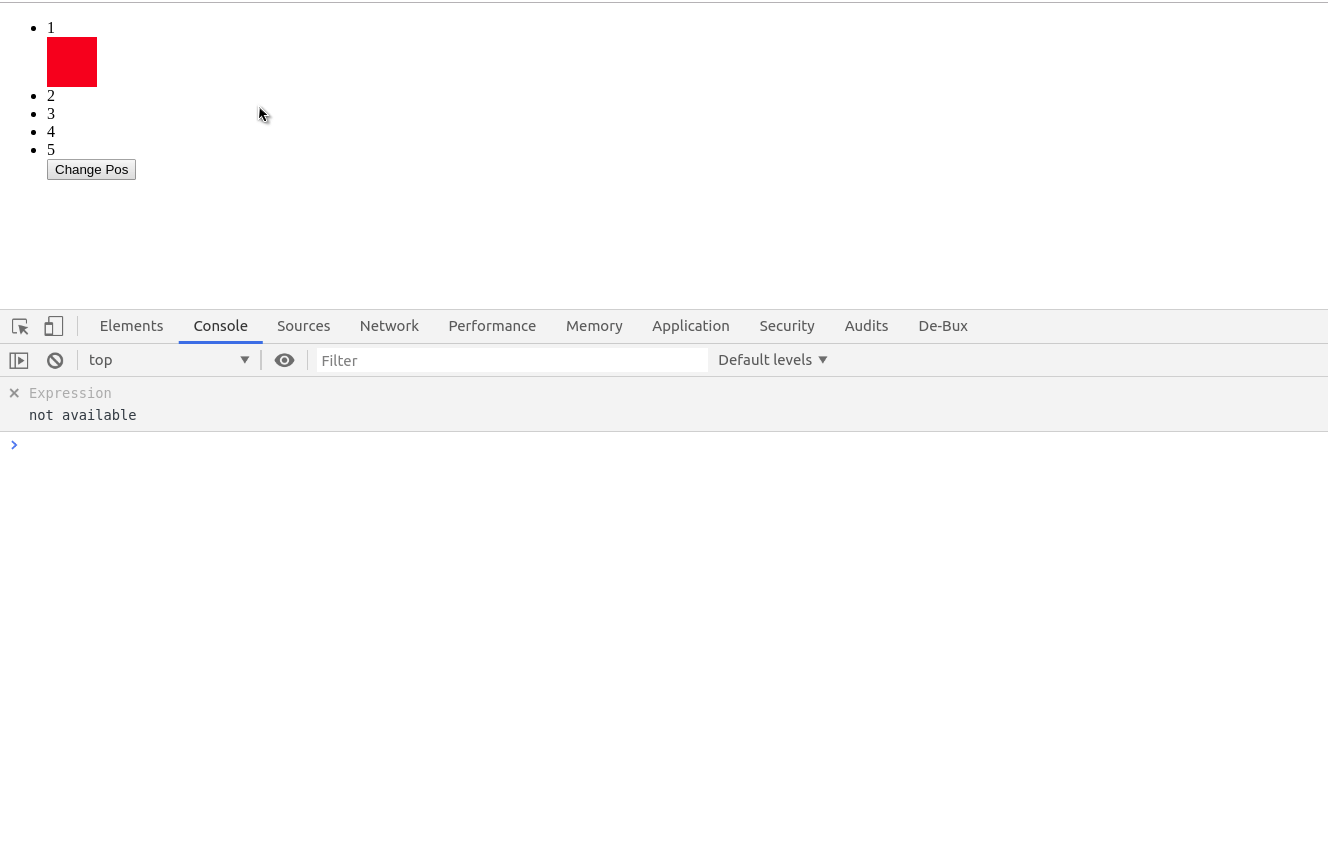Select the De-Bux tab

point(943,326)
